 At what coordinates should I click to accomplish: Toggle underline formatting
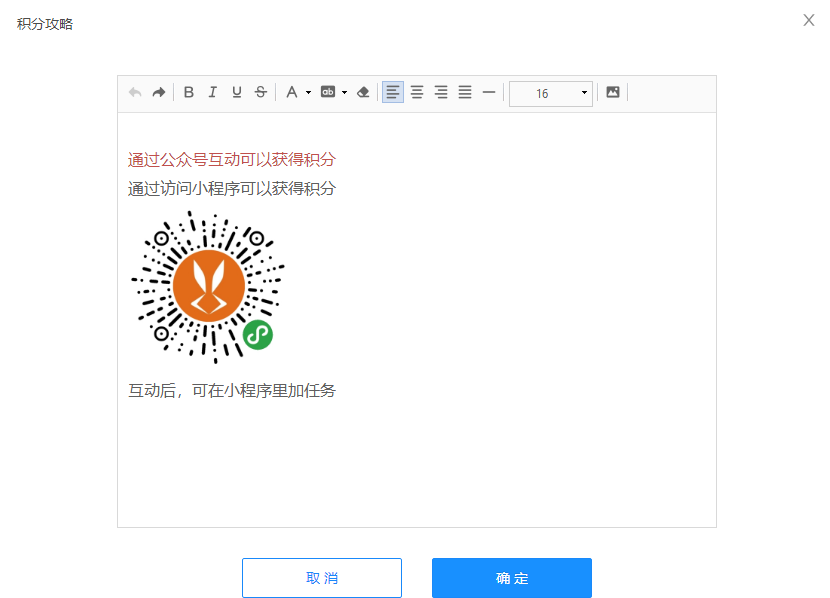237,93
